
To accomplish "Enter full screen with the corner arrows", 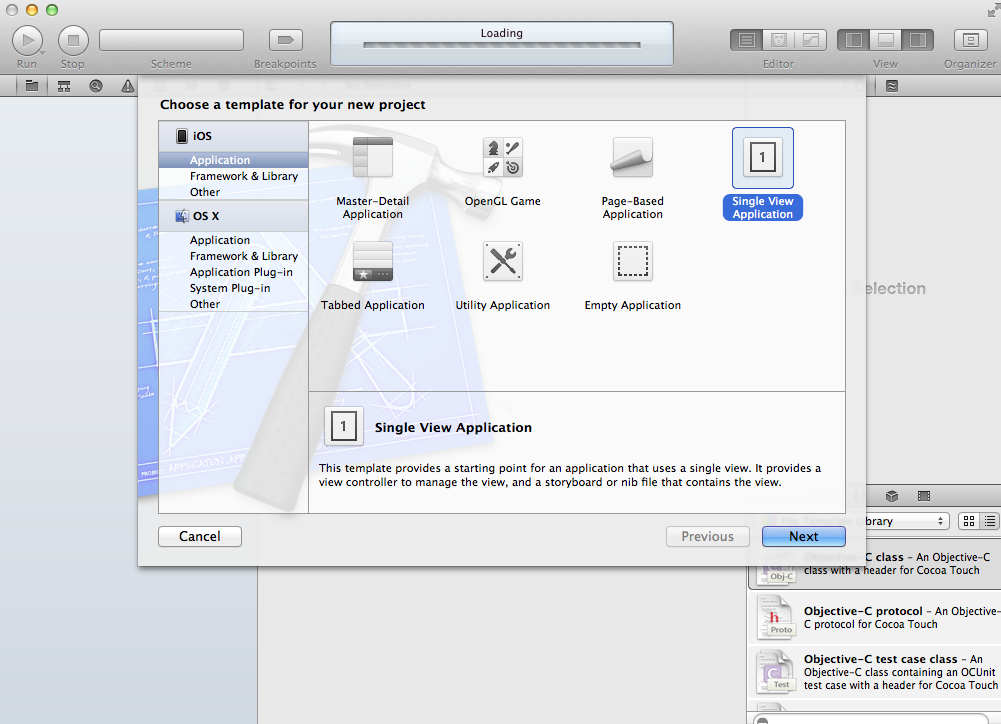I will click(x=993, y=10).
